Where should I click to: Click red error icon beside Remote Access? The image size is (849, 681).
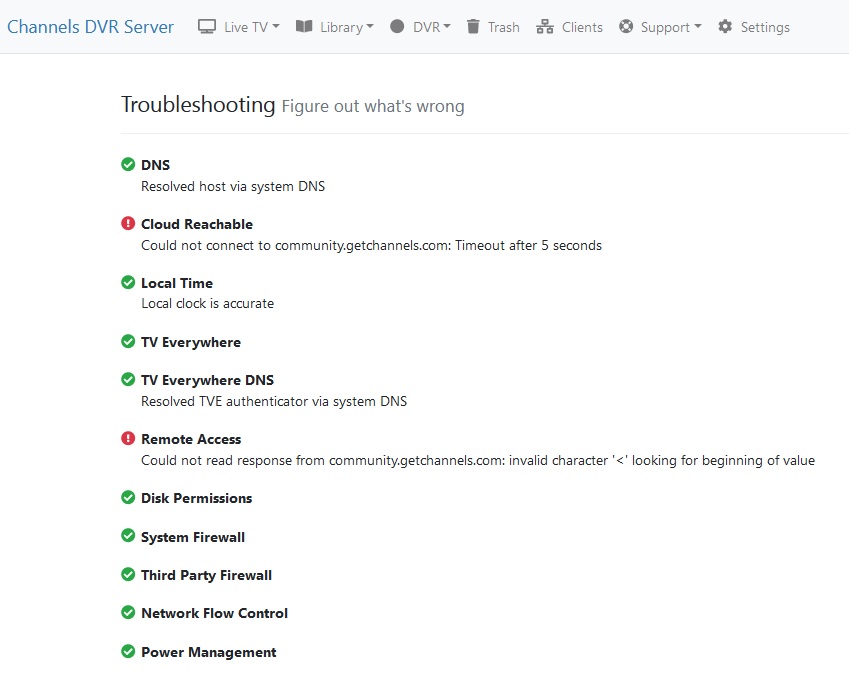128,439
